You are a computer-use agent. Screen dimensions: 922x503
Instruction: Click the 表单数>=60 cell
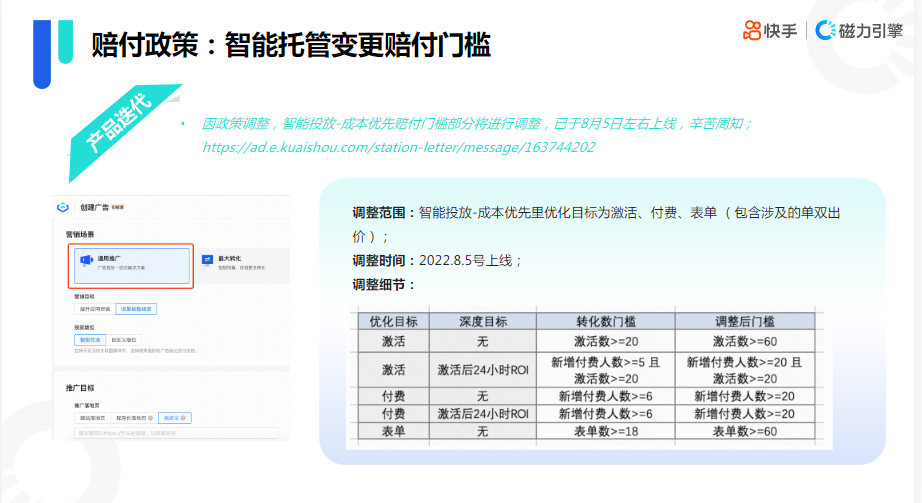[745, 431]
